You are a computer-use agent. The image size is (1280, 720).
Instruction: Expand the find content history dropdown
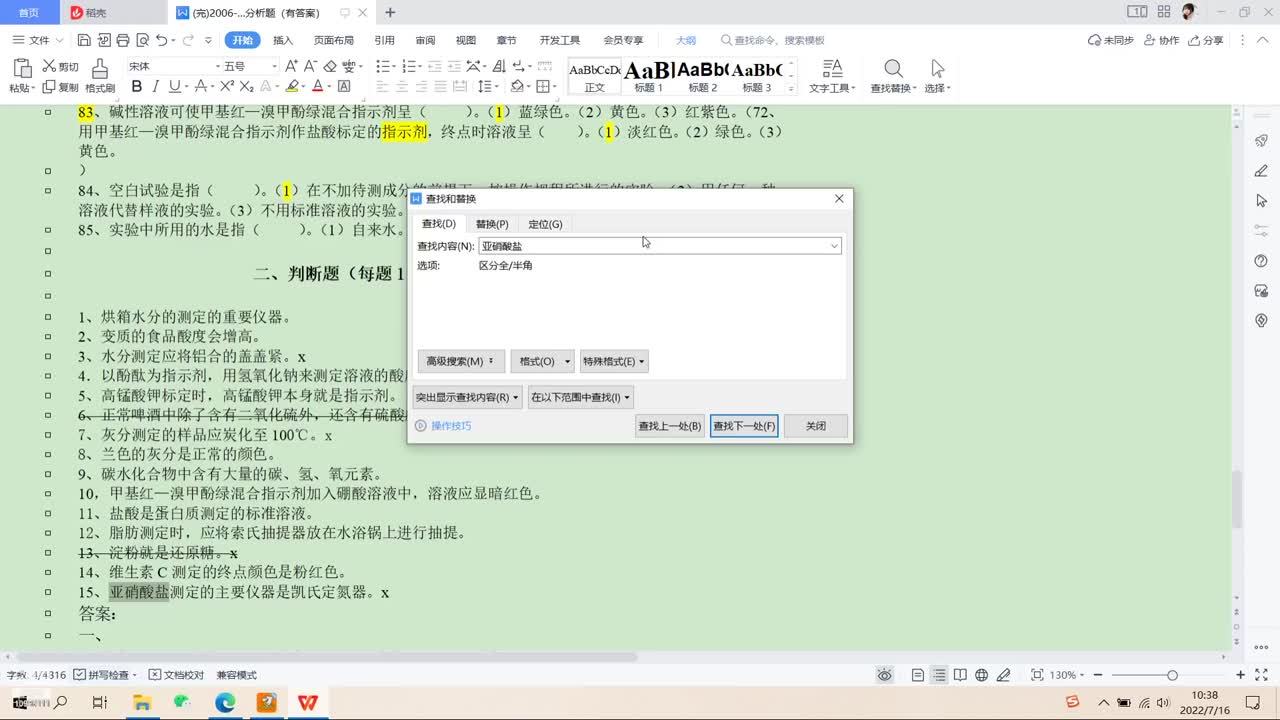click(834, 246)
